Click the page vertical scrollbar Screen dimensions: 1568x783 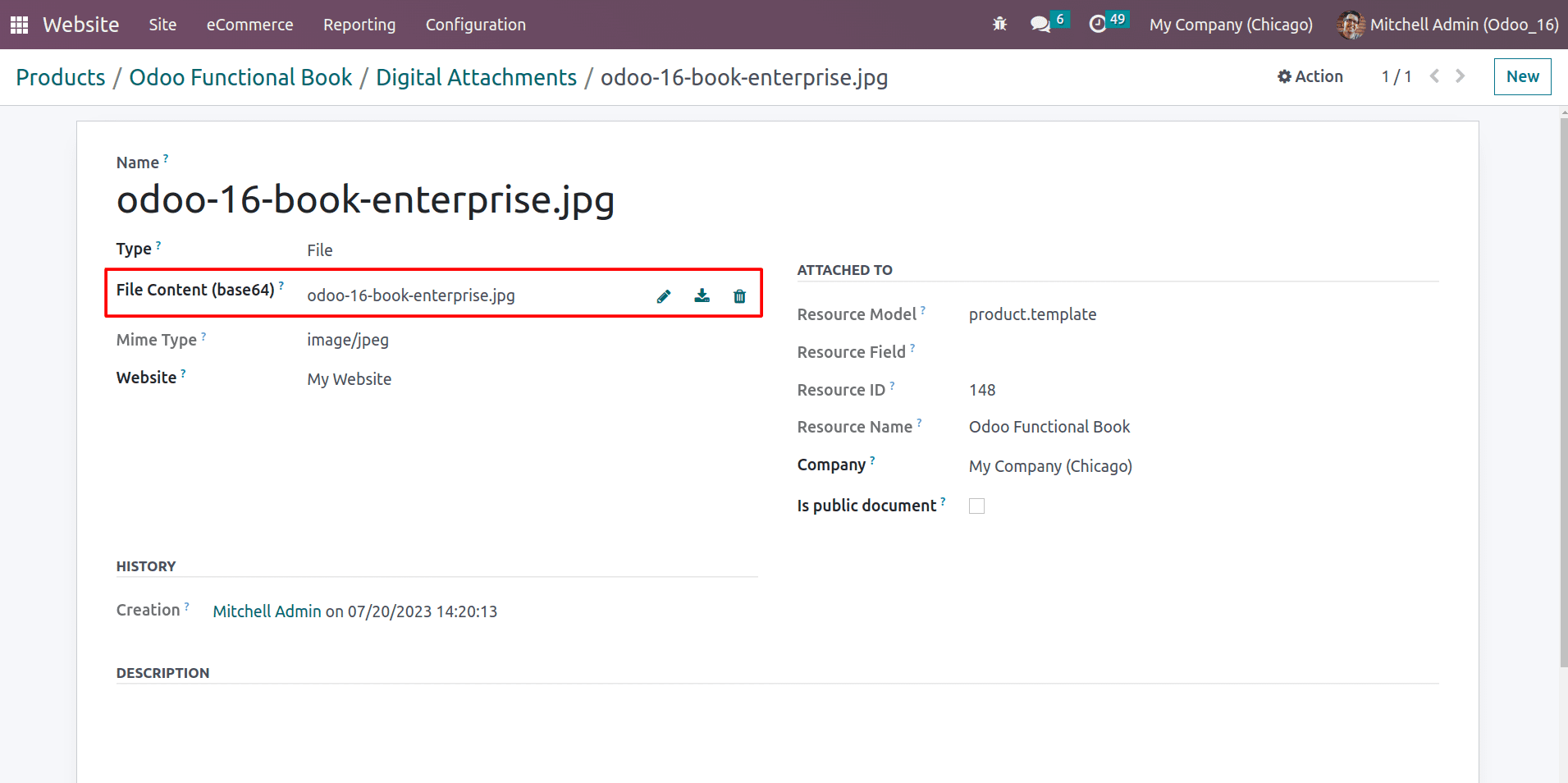click(x=1563, y=394)
